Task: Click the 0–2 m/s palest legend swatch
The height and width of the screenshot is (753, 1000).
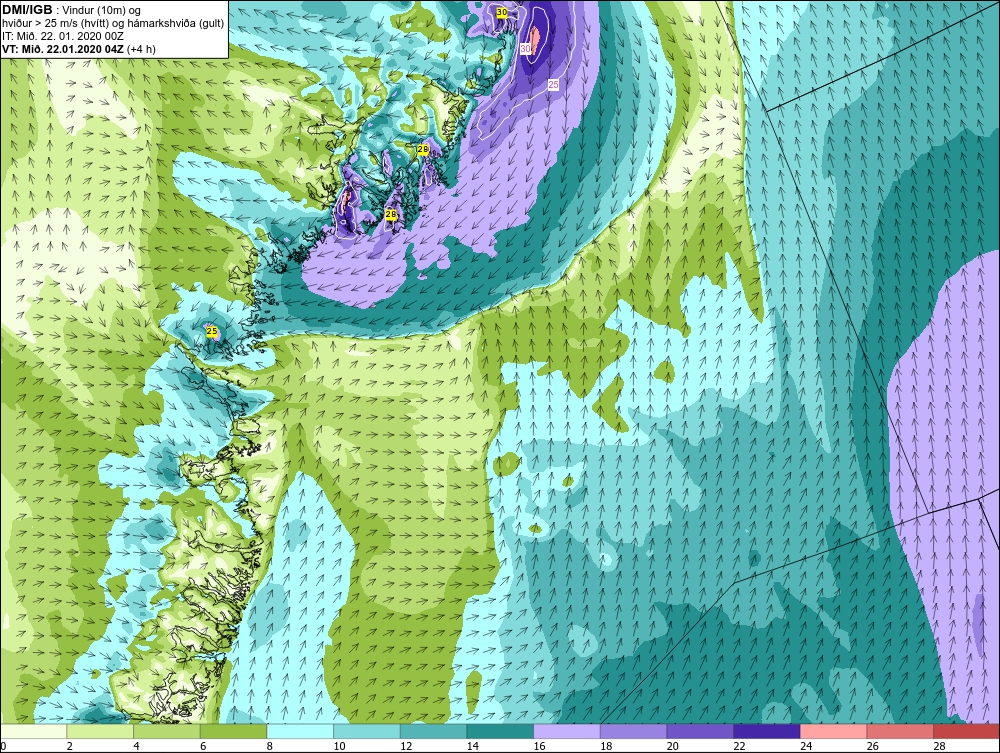Action: [x=34, y=731]
